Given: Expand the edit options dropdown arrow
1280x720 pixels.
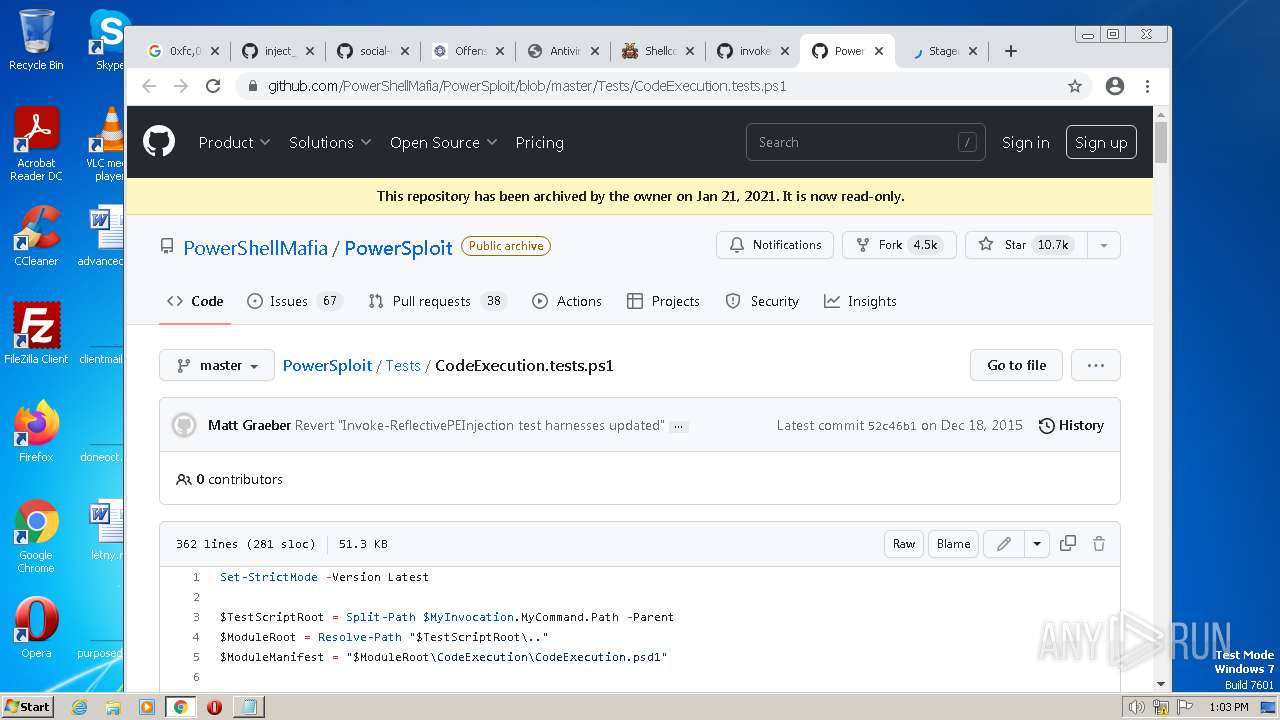Looking at the screenshot, I should (1037, 544).
